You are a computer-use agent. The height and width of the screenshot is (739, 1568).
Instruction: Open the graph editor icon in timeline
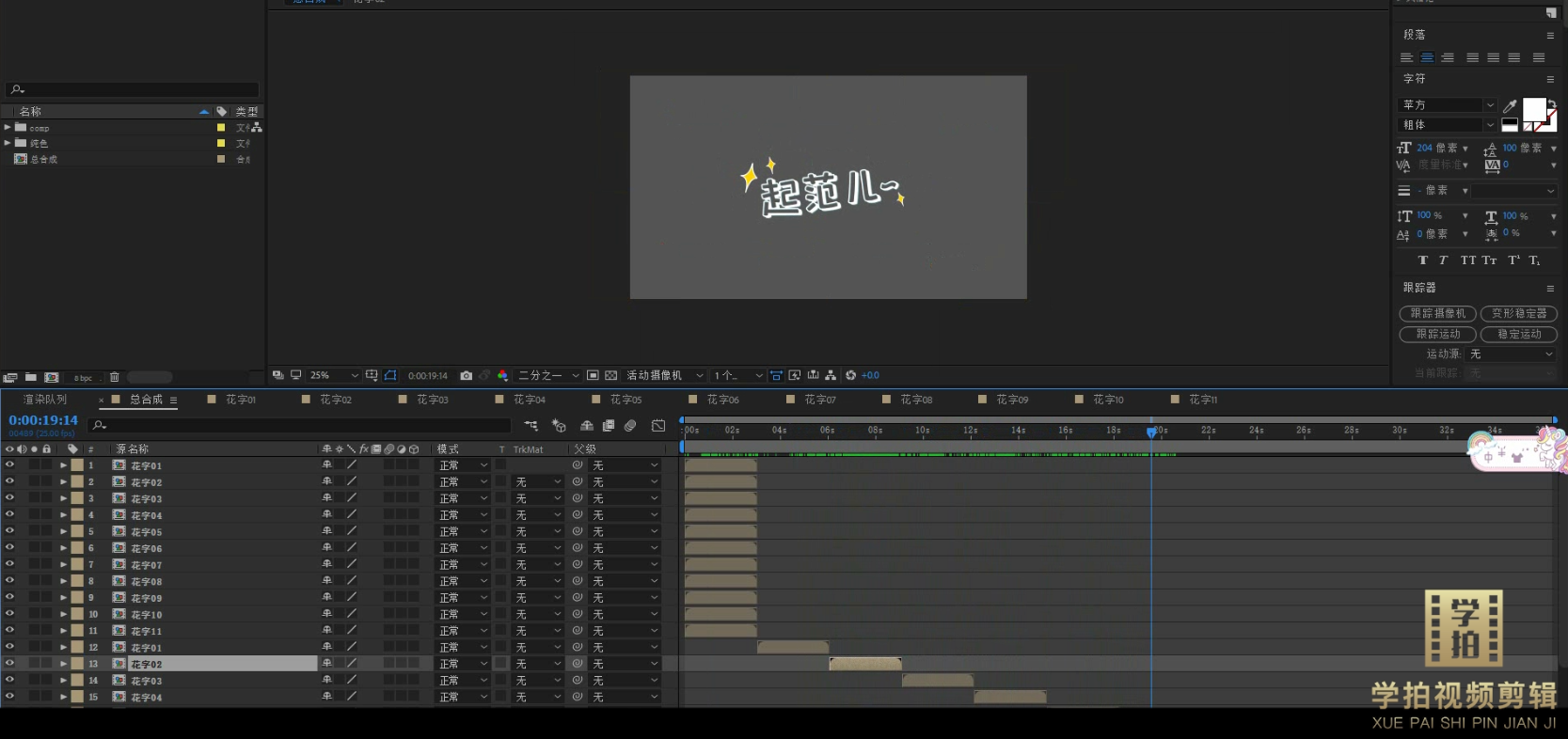[658, 426]
